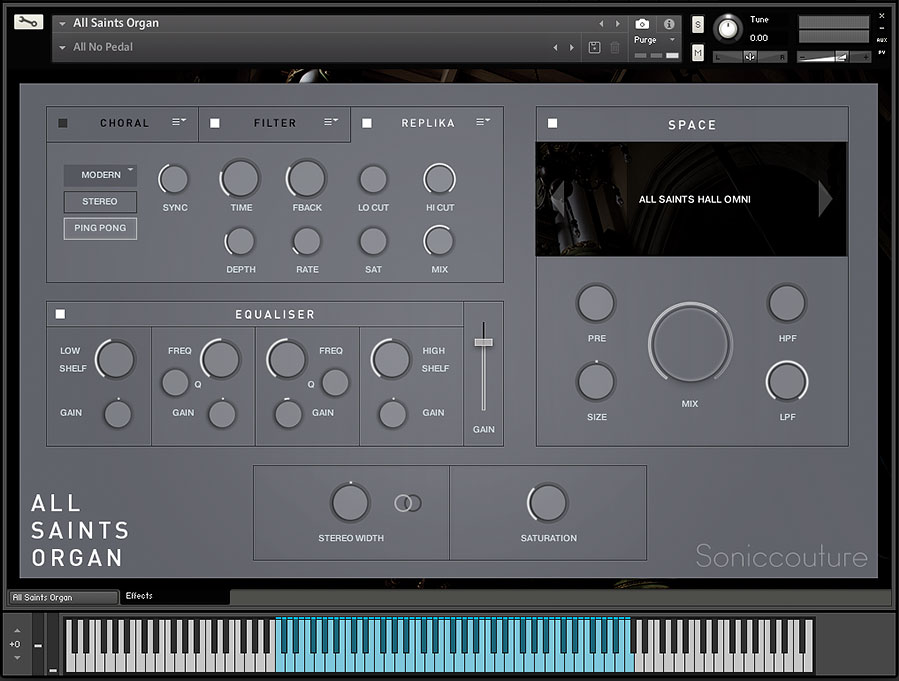Click the RATE knob
The image size is (899, 681).
307,242
